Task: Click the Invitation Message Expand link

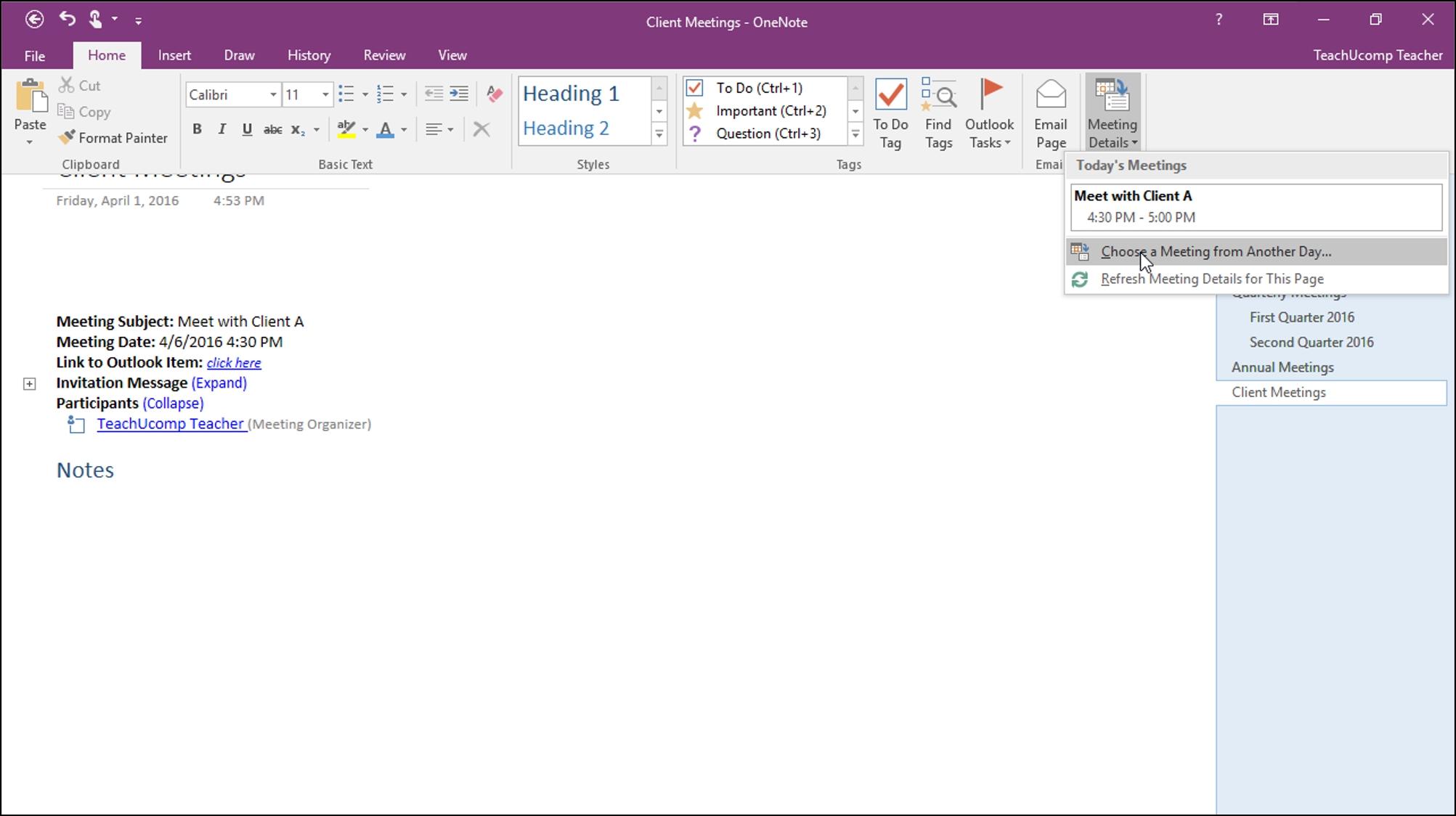Action: (x=218, y=382)
